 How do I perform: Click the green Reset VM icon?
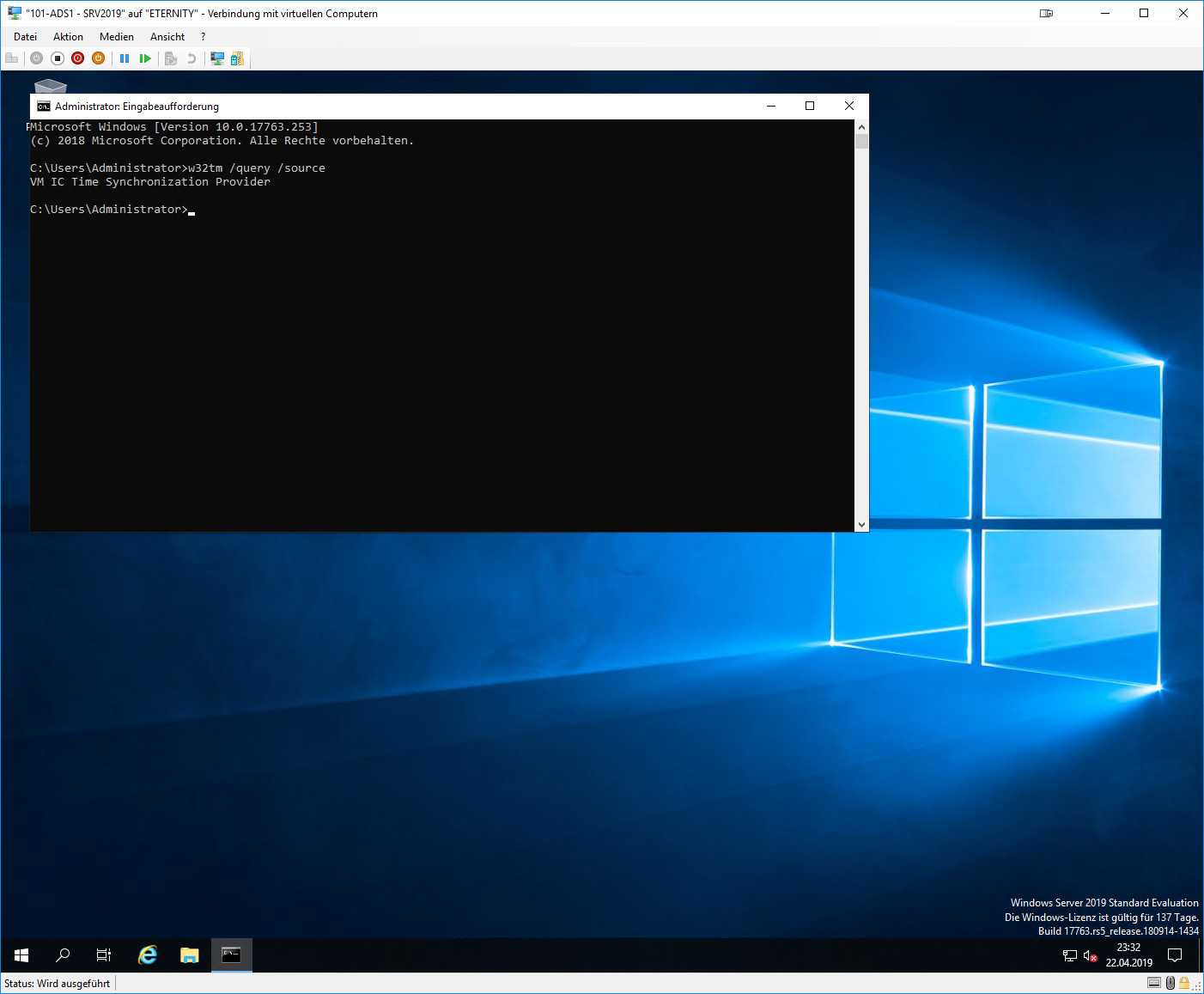(x=145, y=58)
